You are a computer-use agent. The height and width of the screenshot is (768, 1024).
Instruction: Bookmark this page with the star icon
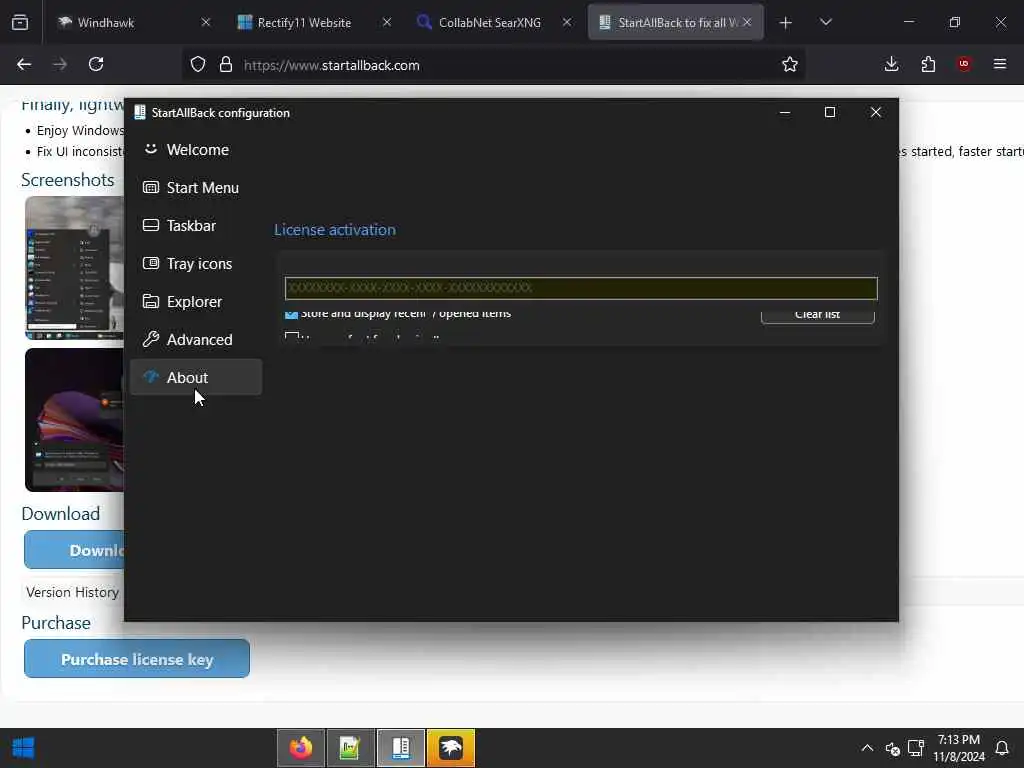[790, 64]
